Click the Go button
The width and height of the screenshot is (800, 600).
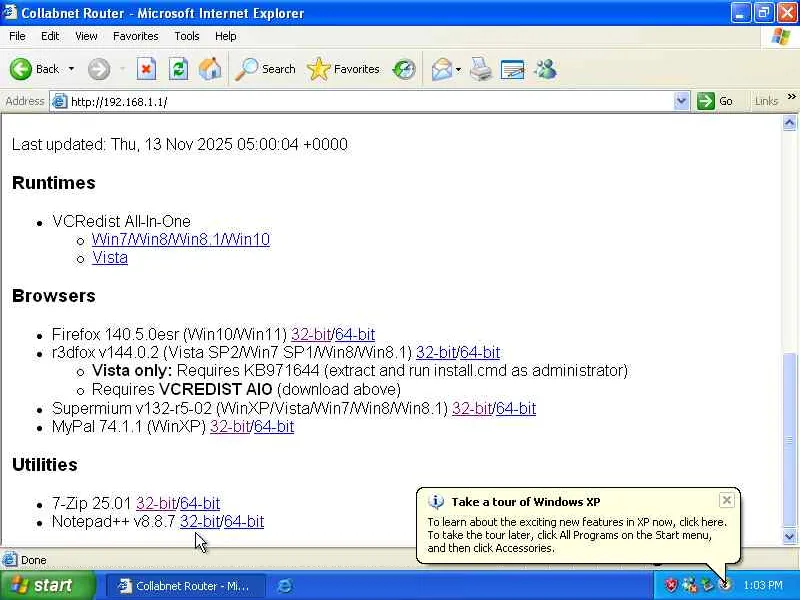tap(715, 102)
